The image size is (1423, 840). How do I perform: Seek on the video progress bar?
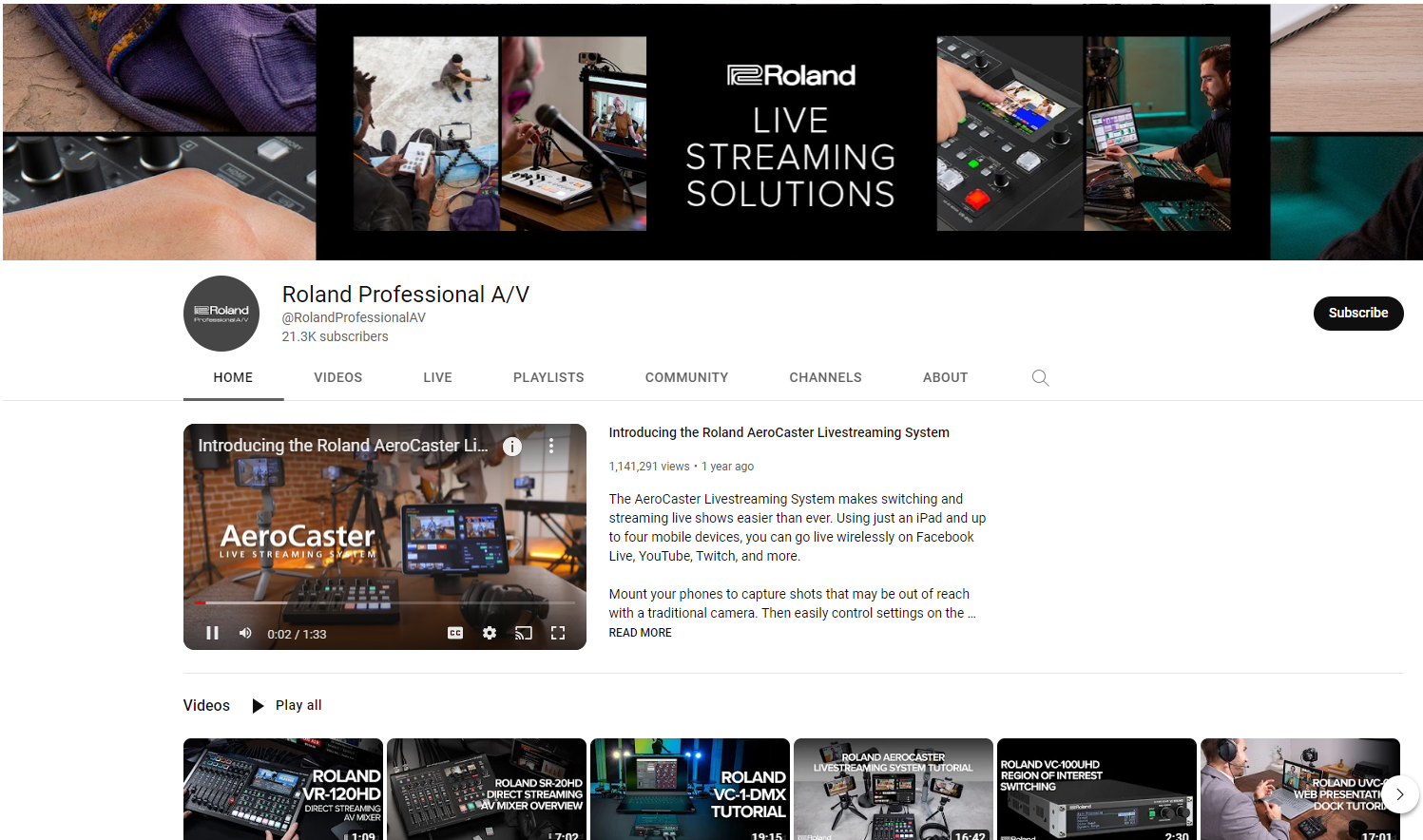coord(385,602)
